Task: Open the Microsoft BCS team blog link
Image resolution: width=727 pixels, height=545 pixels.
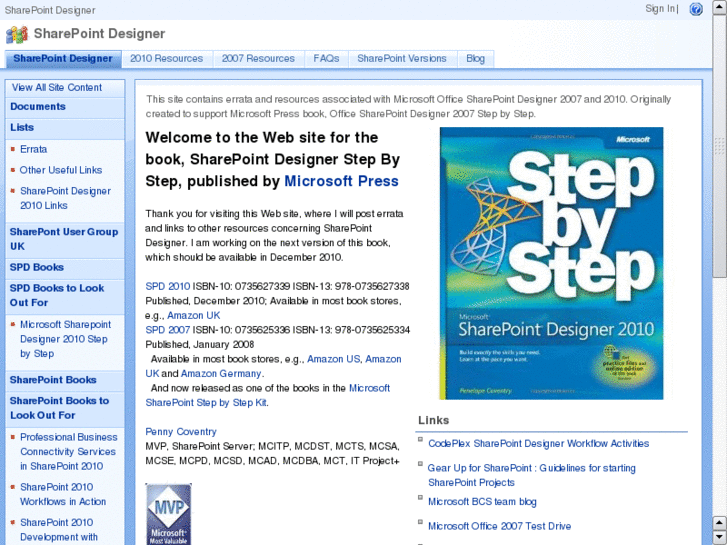Action: click(482, 502)
